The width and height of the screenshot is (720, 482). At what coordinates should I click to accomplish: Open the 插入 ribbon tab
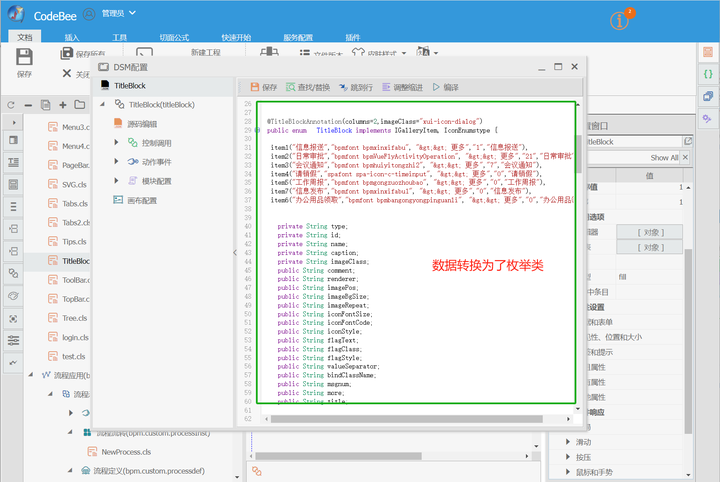tap(72, 37)
